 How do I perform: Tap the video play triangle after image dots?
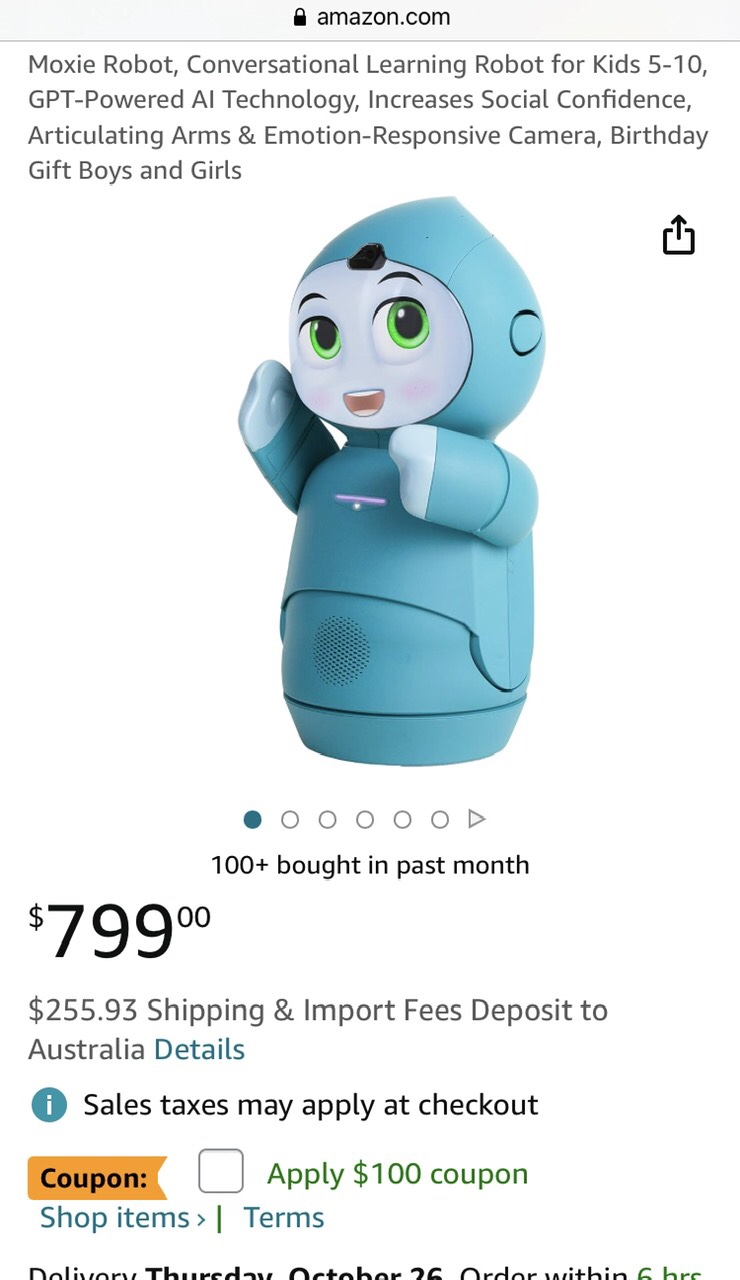(477, 819)
